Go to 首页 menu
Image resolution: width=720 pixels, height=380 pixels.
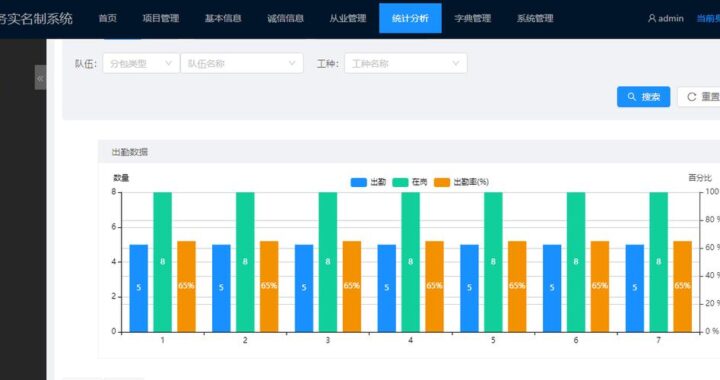coord(108,18)
